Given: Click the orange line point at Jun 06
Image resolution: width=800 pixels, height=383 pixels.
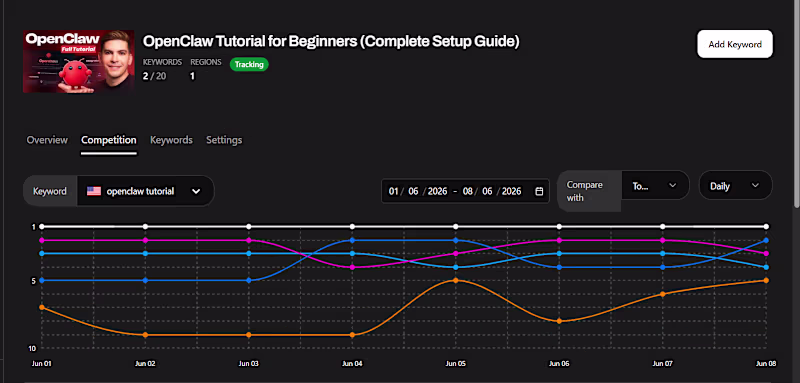Looking at the screenshot, I should [x=559, y=321].
